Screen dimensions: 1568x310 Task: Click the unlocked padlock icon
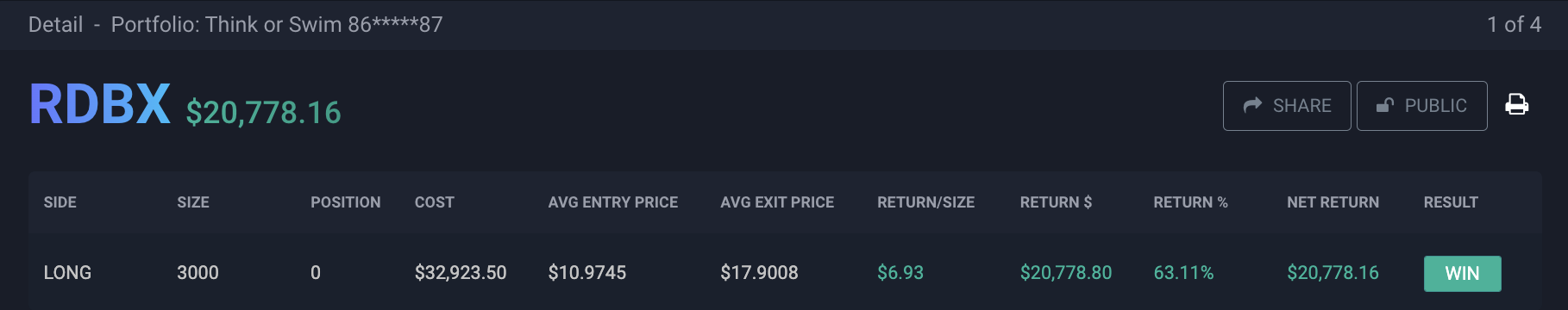pos(1384,105)
